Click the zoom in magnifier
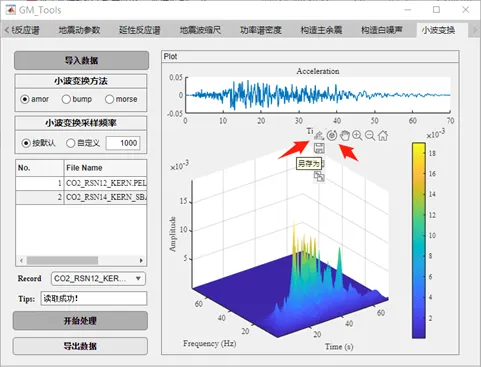Screen dimensions: 481x367 [x=357, y=135]
